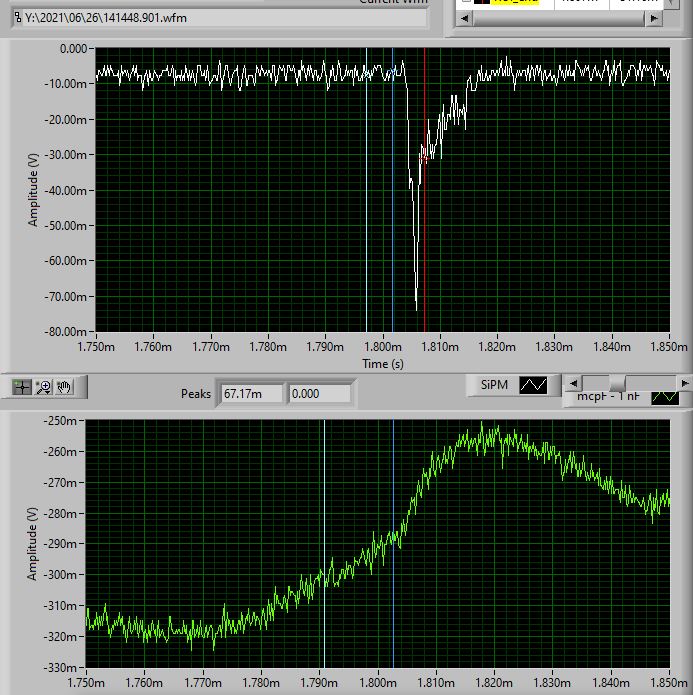Click the path icon beside the file path
This screenshot has width=693, height=695.
(x=16, y=17)
